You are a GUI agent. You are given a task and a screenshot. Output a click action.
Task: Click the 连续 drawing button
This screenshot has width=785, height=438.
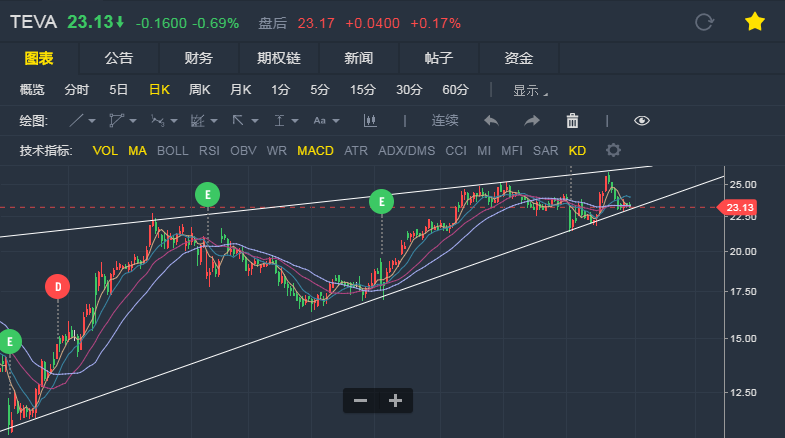tap(445, 121)
